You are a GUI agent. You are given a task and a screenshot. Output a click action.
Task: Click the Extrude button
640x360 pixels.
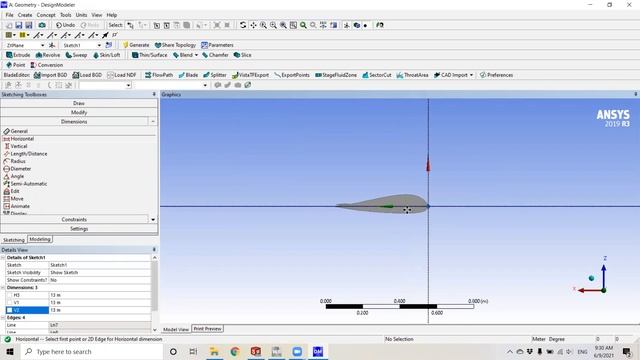[18, 55]
